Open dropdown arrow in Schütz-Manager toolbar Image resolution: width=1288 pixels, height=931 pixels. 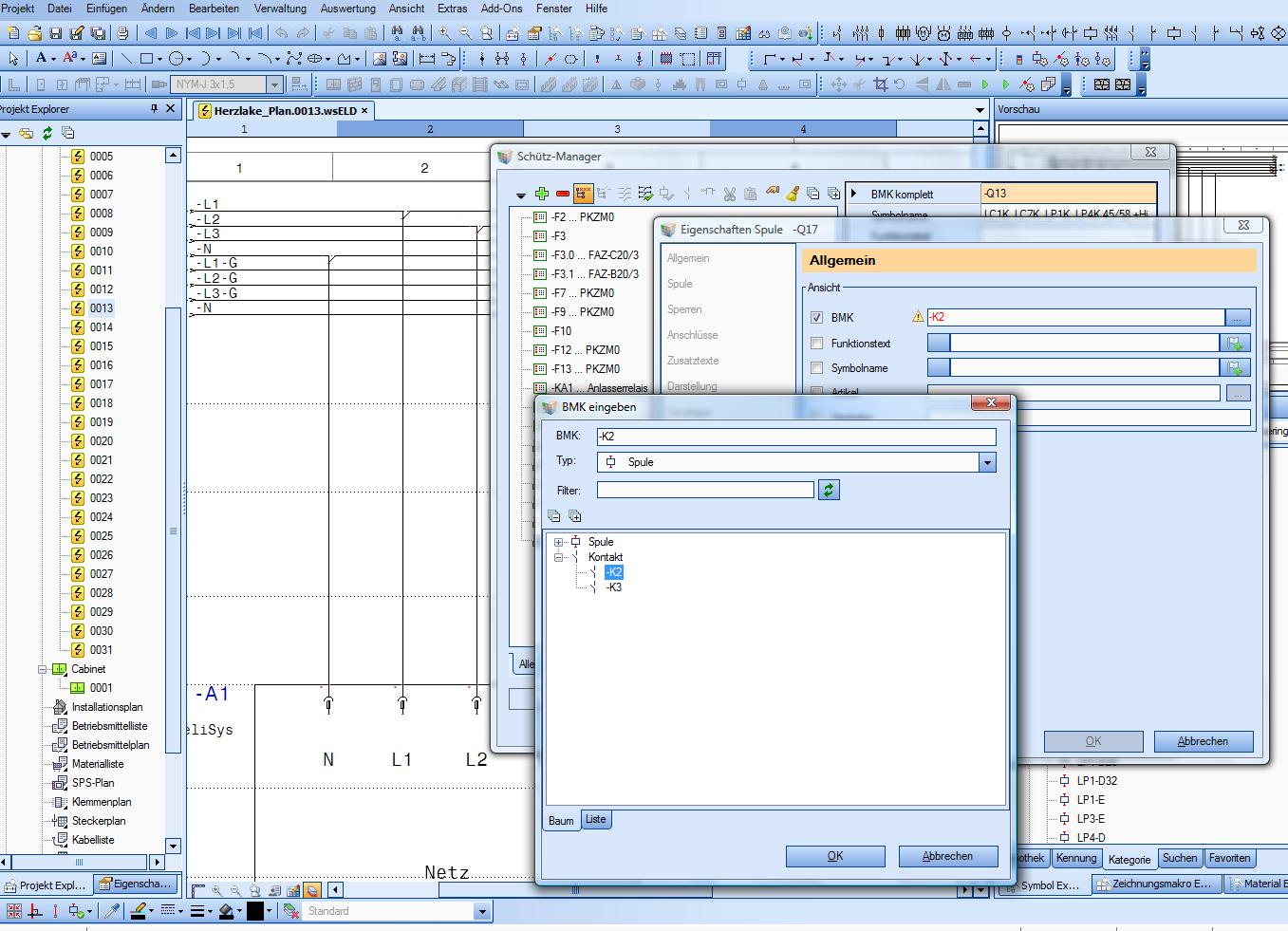point(521,196)
